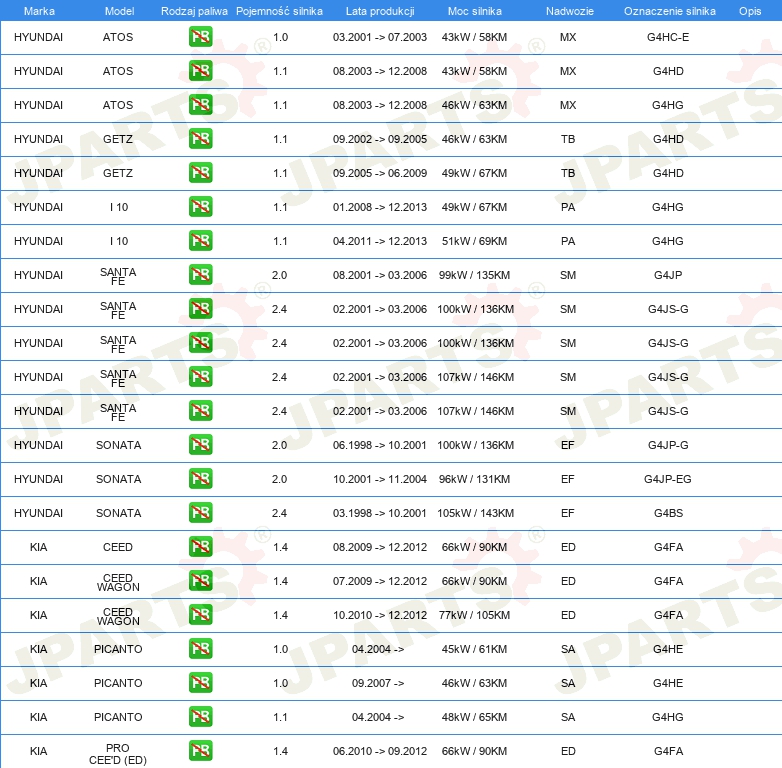Click the Rodzaj paliwa column header
The image size is (782, 768).
[194, 11]
